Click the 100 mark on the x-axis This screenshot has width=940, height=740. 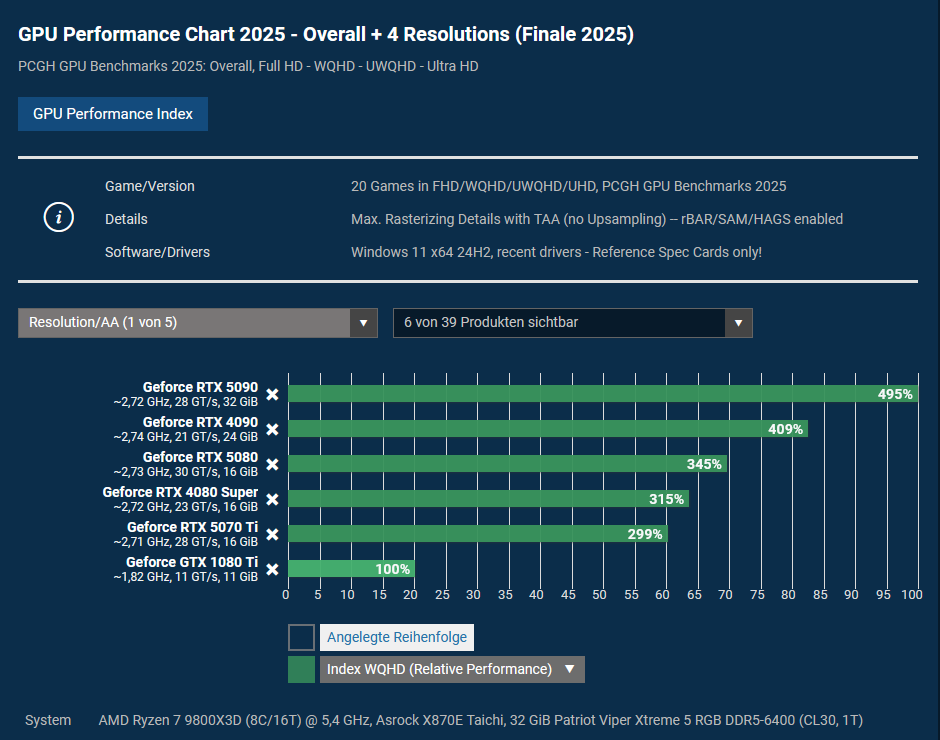[x=912, y=595]
